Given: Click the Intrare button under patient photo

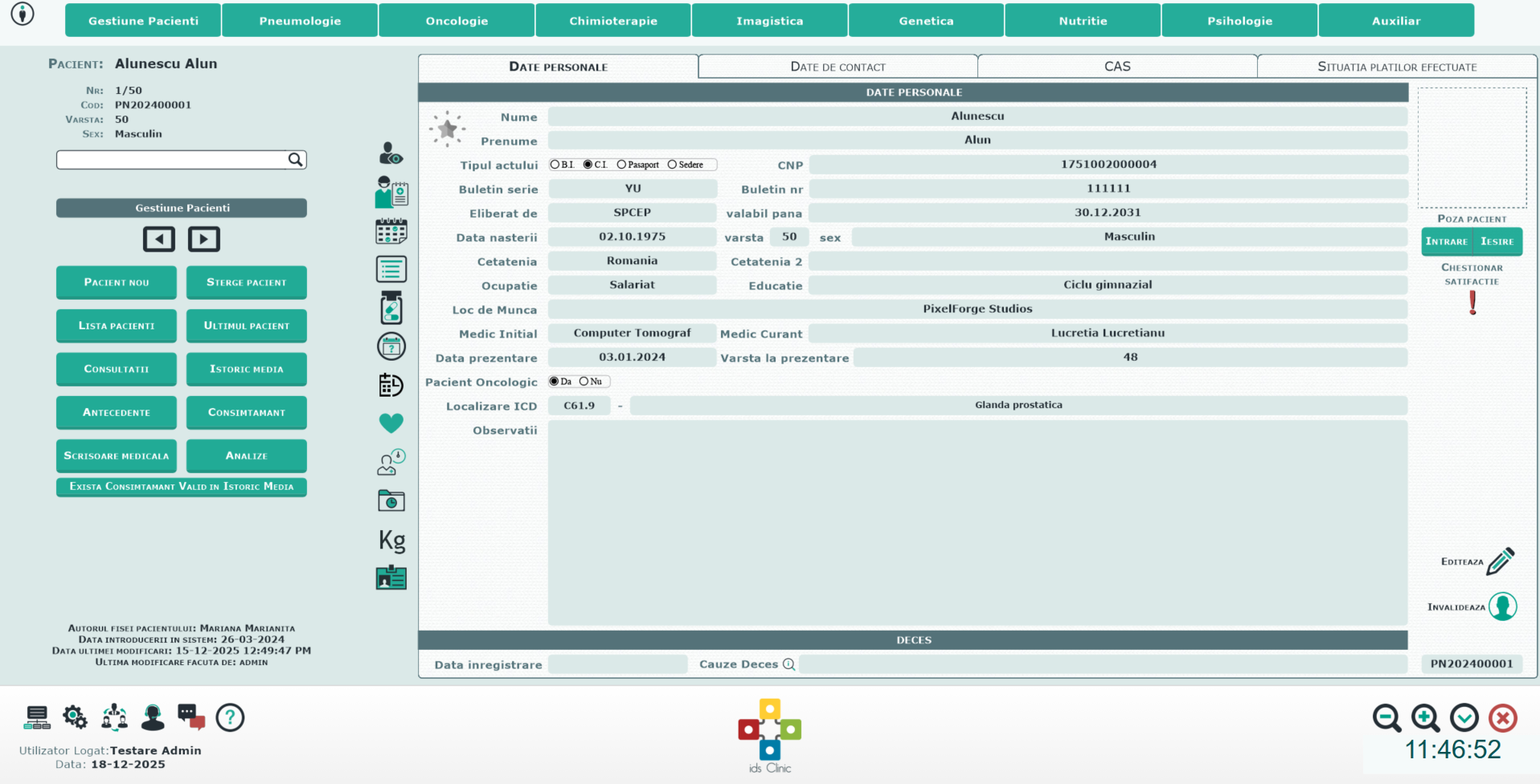Looking at the screenshot, I should point(1447,241).
